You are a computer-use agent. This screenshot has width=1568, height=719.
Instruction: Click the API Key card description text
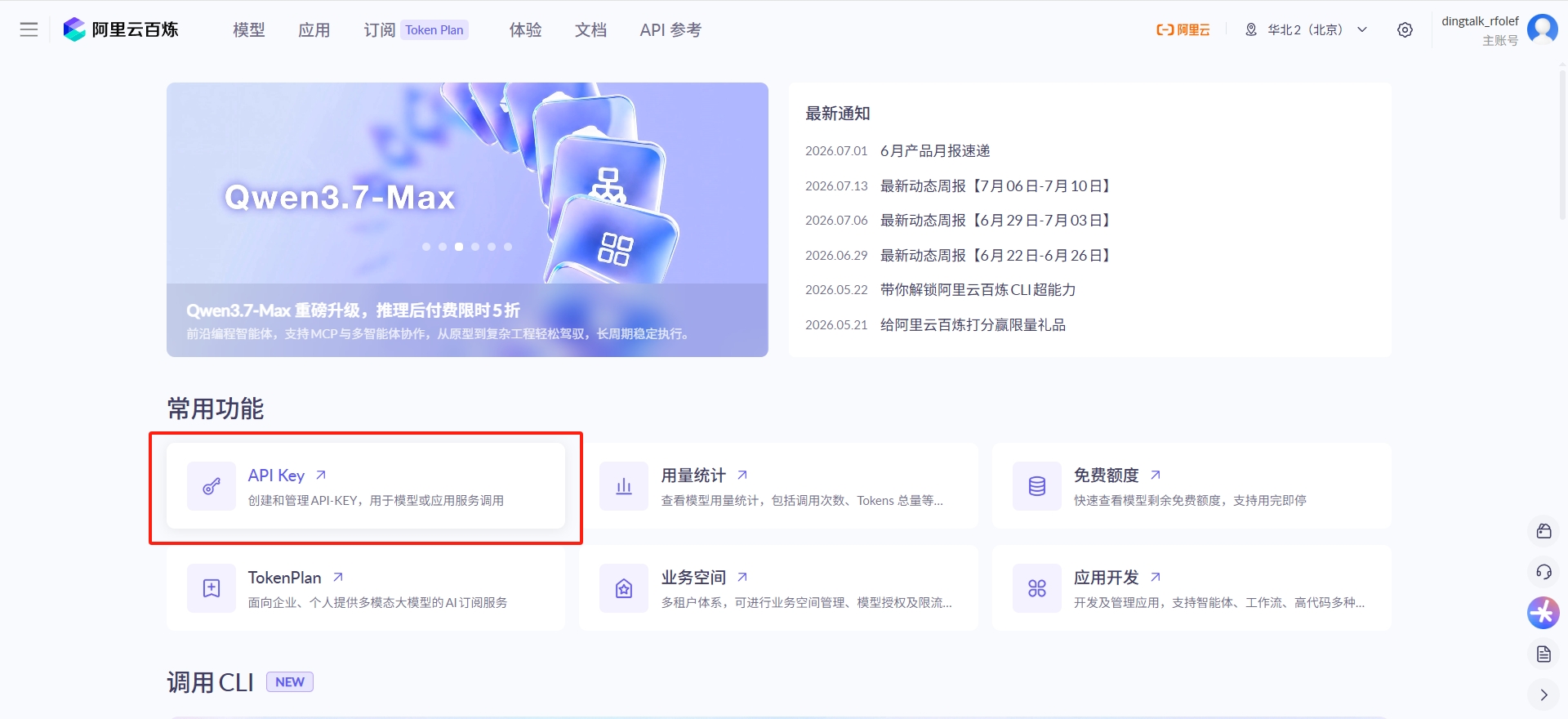tap(376, 501)
